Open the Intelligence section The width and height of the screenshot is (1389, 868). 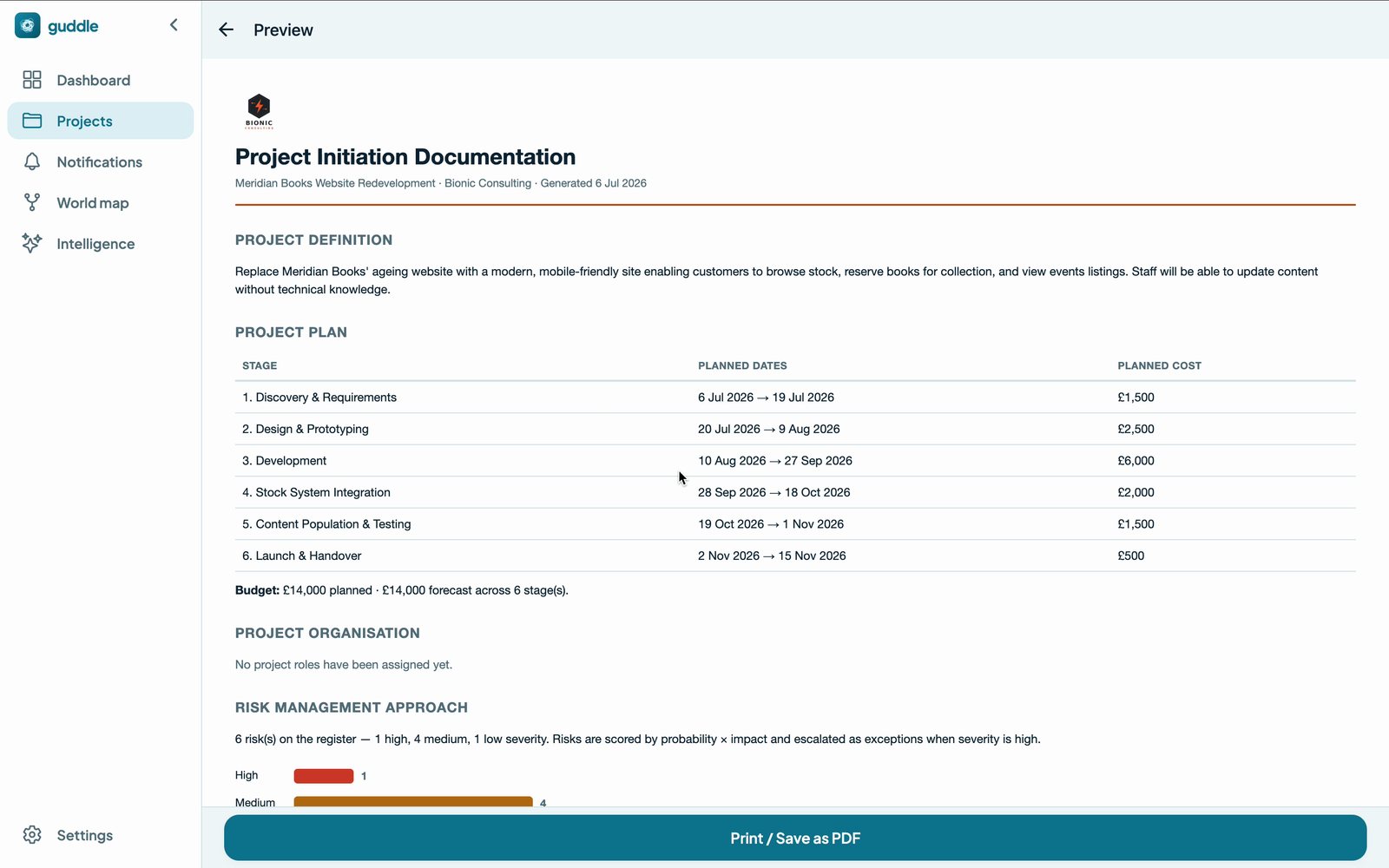pos(101,243)
